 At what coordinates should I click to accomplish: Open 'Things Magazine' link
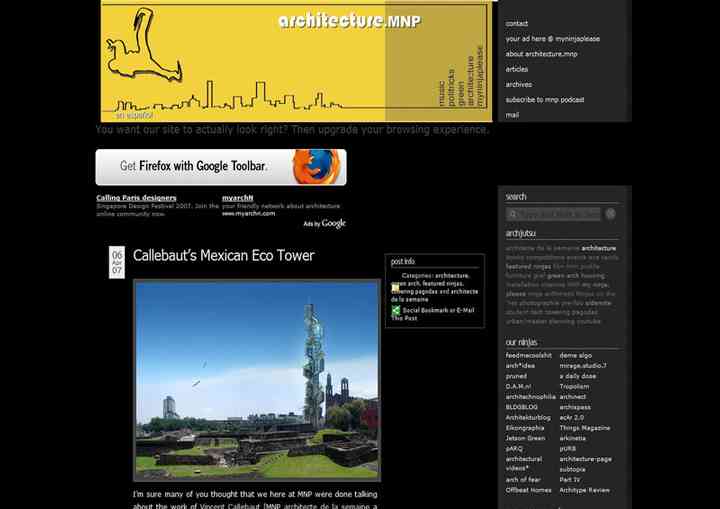585,428
